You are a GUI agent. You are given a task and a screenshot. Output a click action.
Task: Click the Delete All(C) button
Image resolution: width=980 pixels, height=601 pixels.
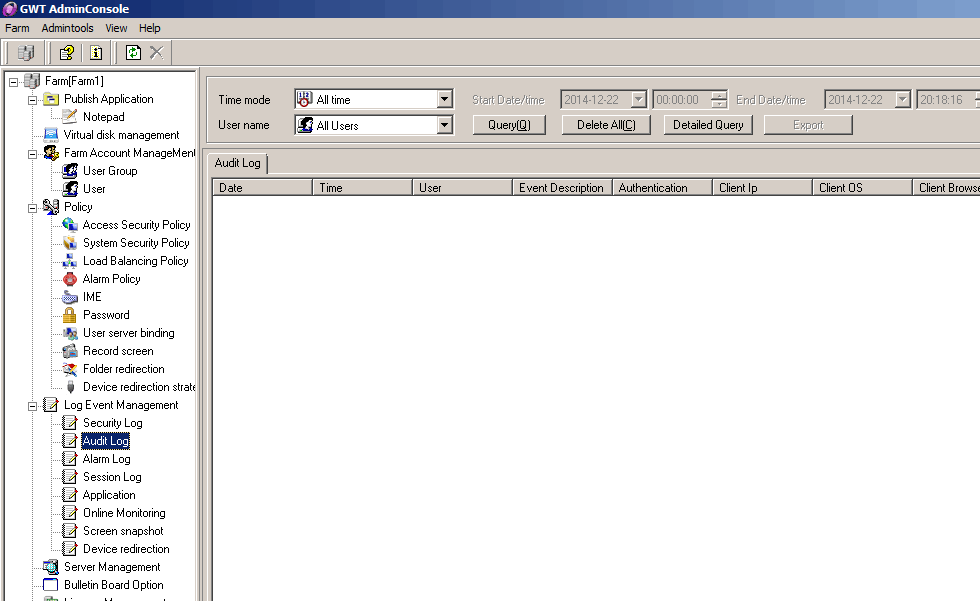click(x=606, y=125)
